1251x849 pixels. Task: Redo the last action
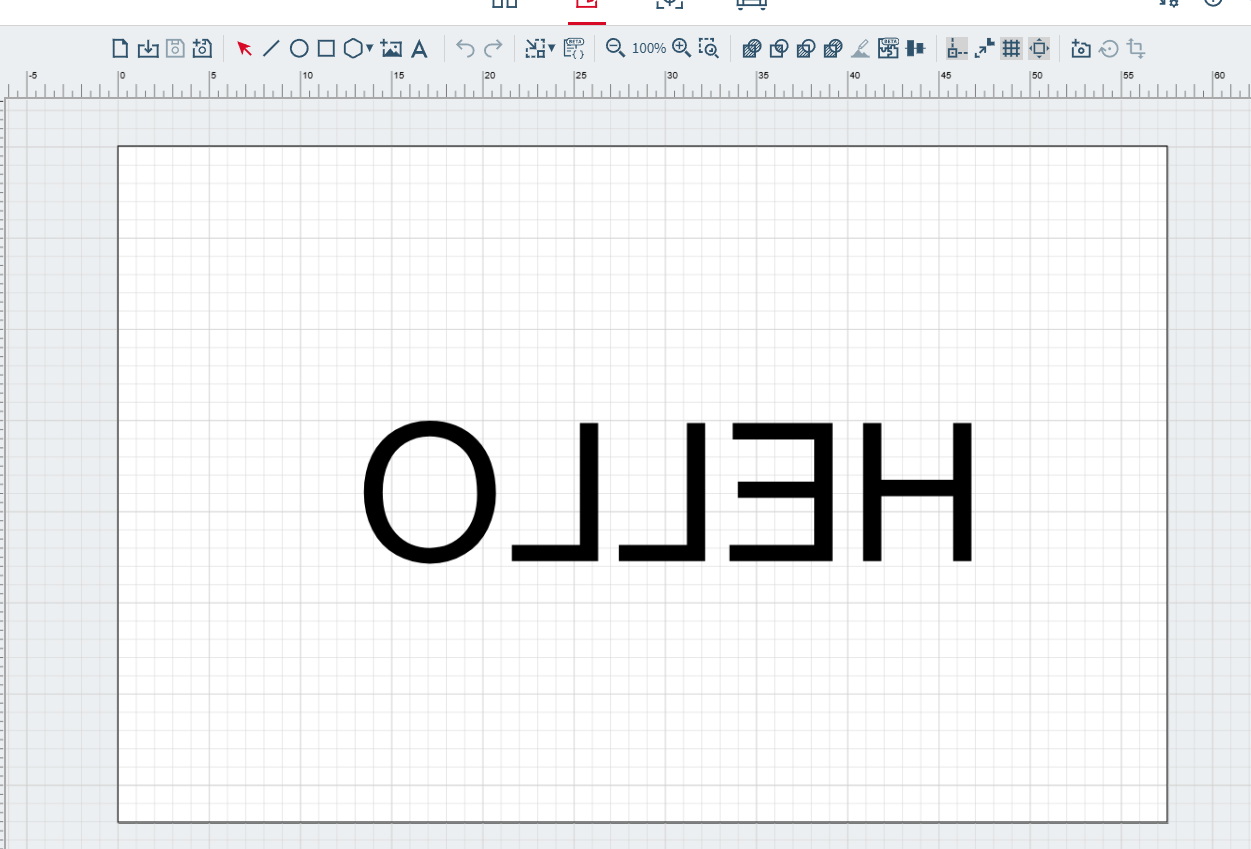pyautogui.click(x=493, y=48)
